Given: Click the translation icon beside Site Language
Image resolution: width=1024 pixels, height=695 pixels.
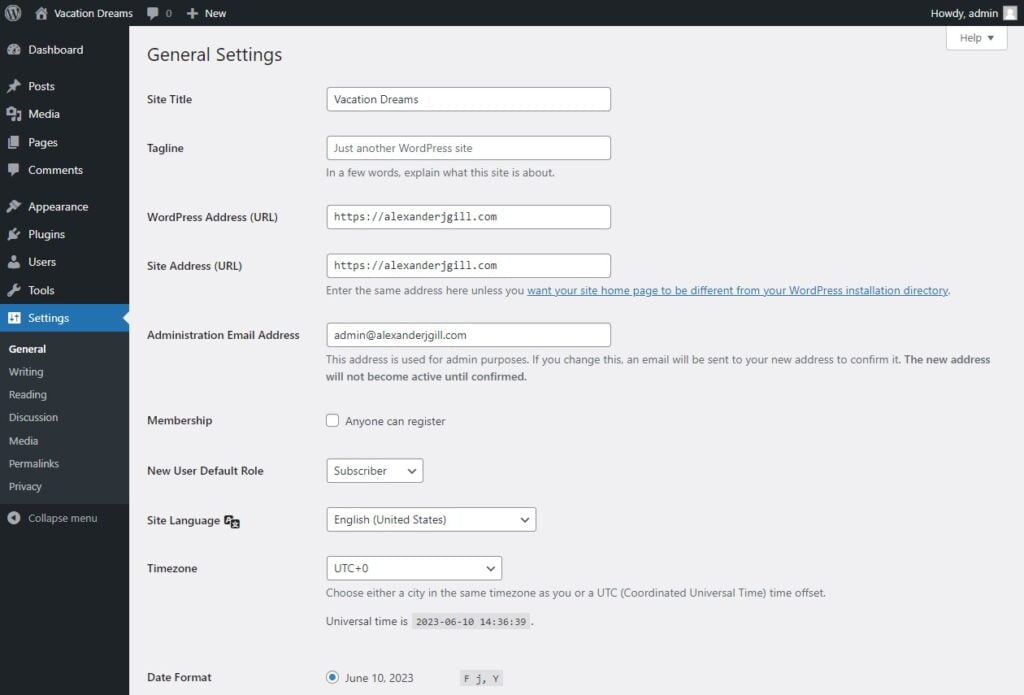Looking at the screenshot, I should (x=232, y=521).
